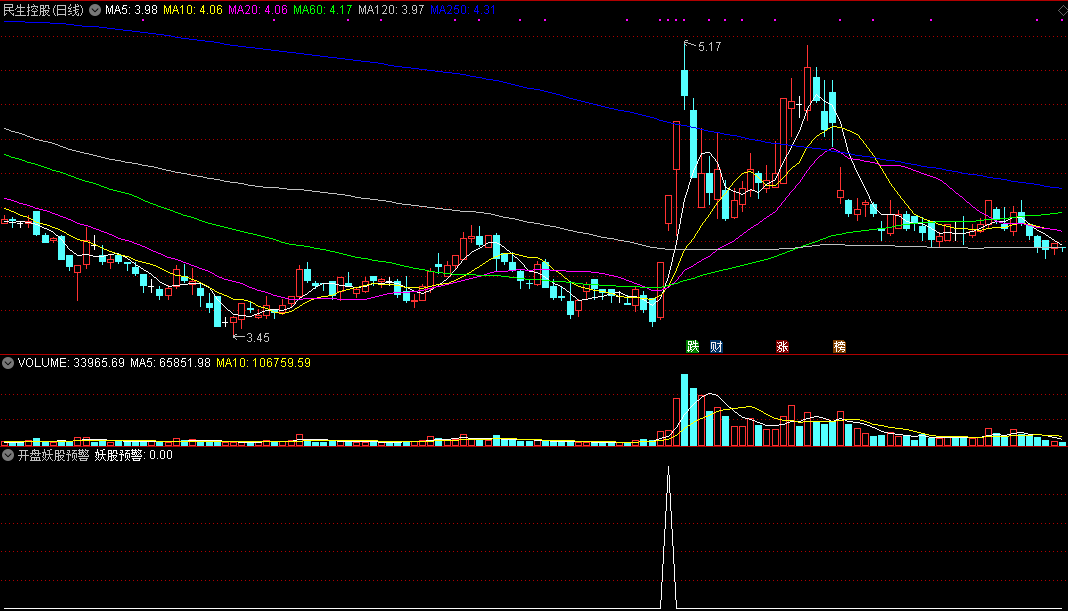Click the 3.45 low price label
Screen dimensions: 1068x611
(x=257, y=338)
